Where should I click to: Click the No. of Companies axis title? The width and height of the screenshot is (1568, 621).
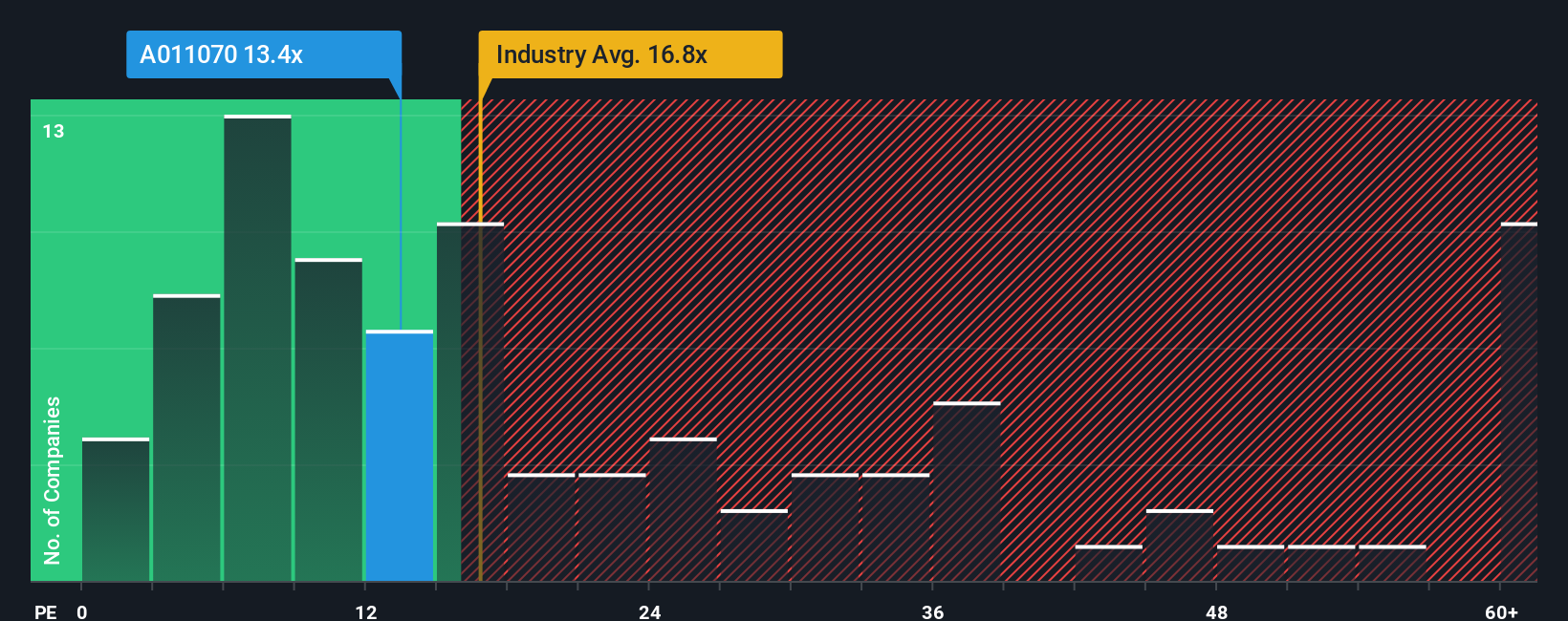[53, 480]
